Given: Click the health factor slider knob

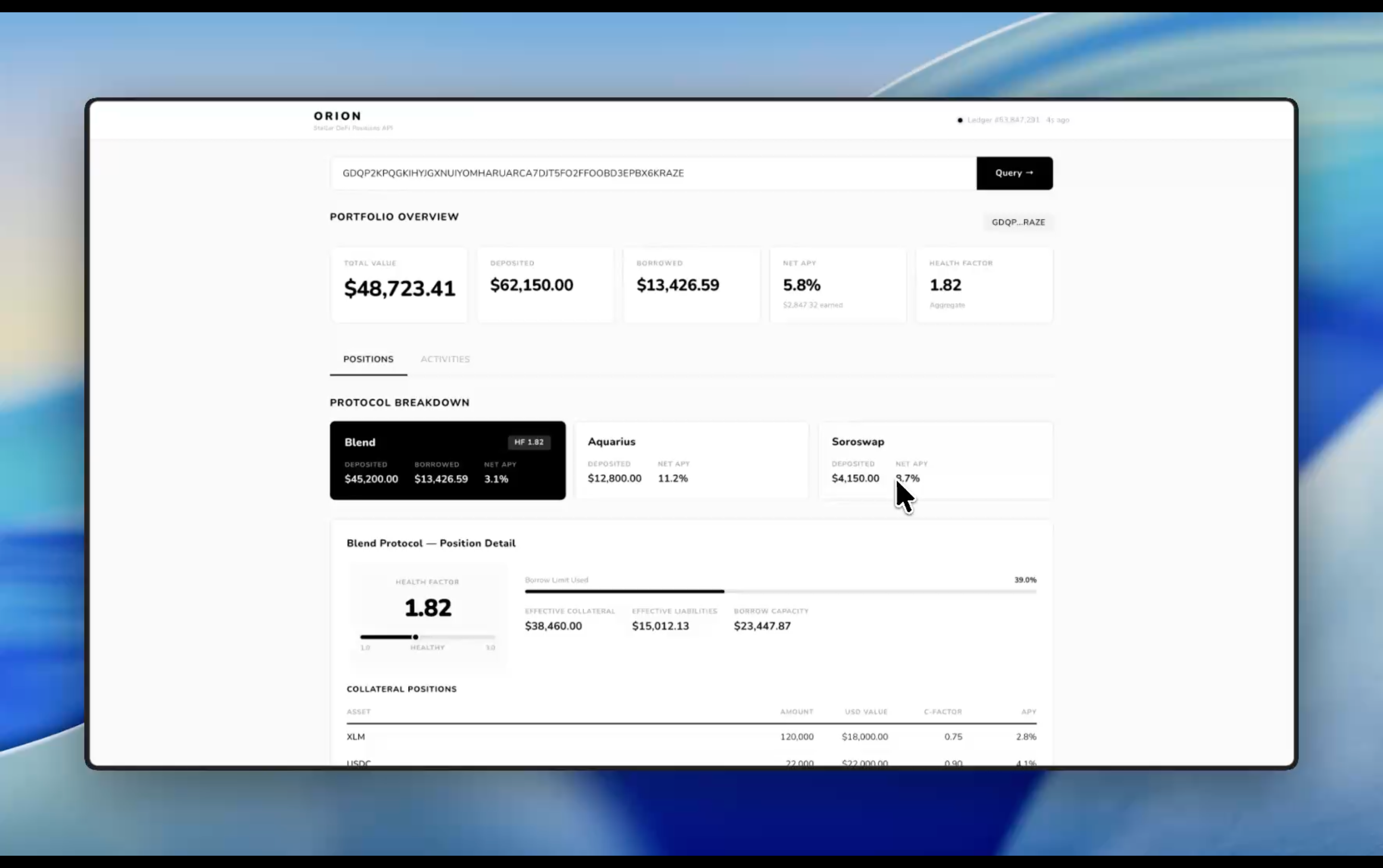Looking at the screenshot, I should click(x=415, y=637).
